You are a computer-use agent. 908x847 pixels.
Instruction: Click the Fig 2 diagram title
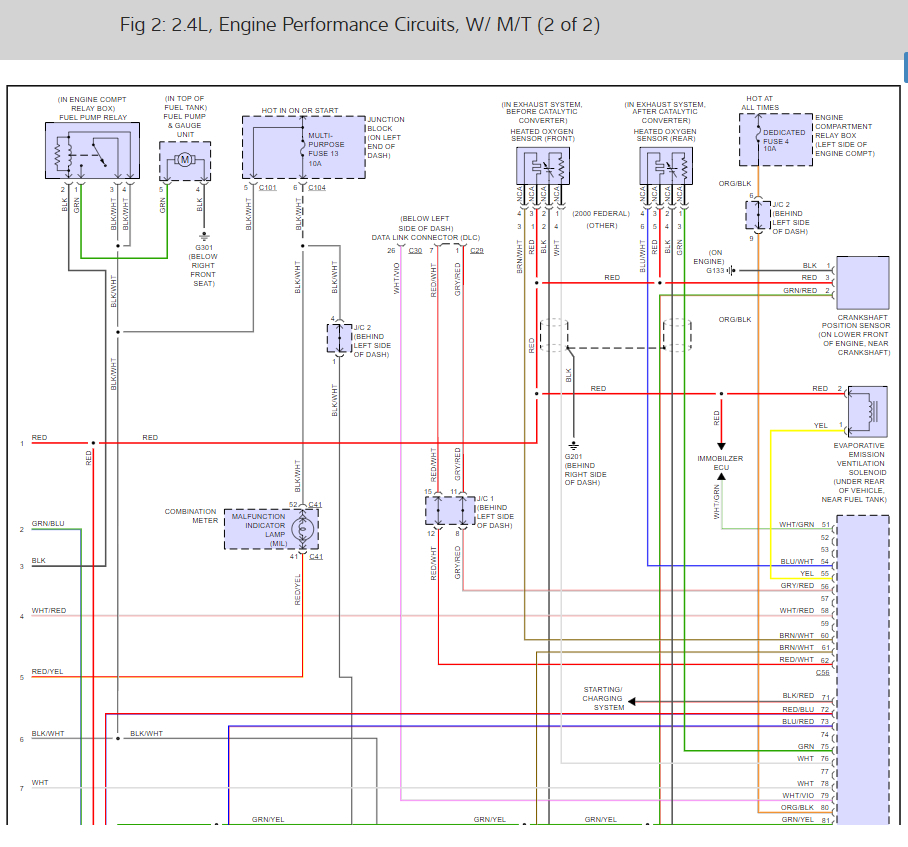pyautogui.click(x=360, y=24)
